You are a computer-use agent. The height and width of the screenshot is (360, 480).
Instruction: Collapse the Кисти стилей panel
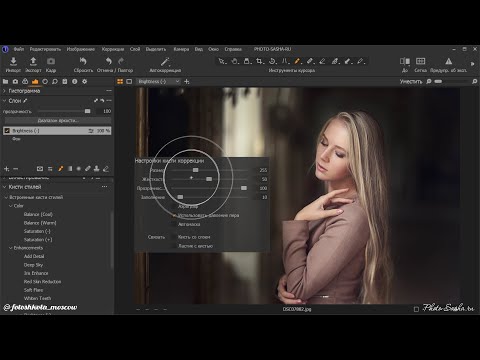click(x=4, y=187)
